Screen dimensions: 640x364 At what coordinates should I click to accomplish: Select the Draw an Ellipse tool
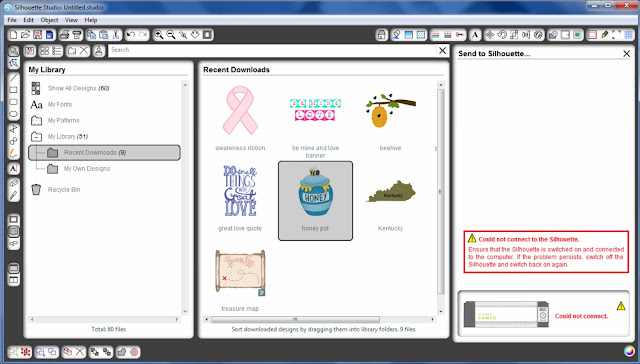[x=13, y=114]
